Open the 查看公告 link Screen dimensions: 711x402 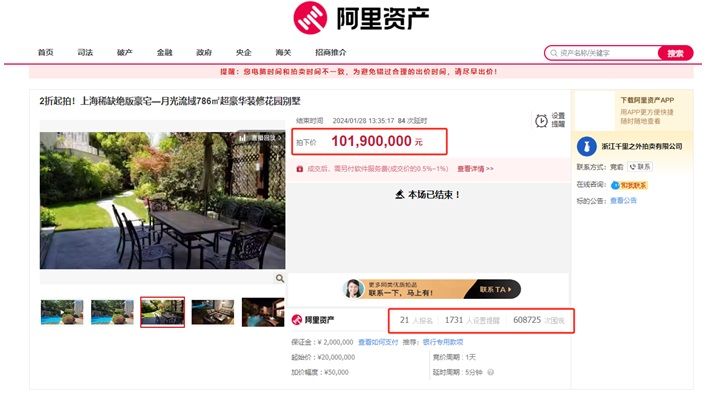pyautogui.click(x=623, y=201)
